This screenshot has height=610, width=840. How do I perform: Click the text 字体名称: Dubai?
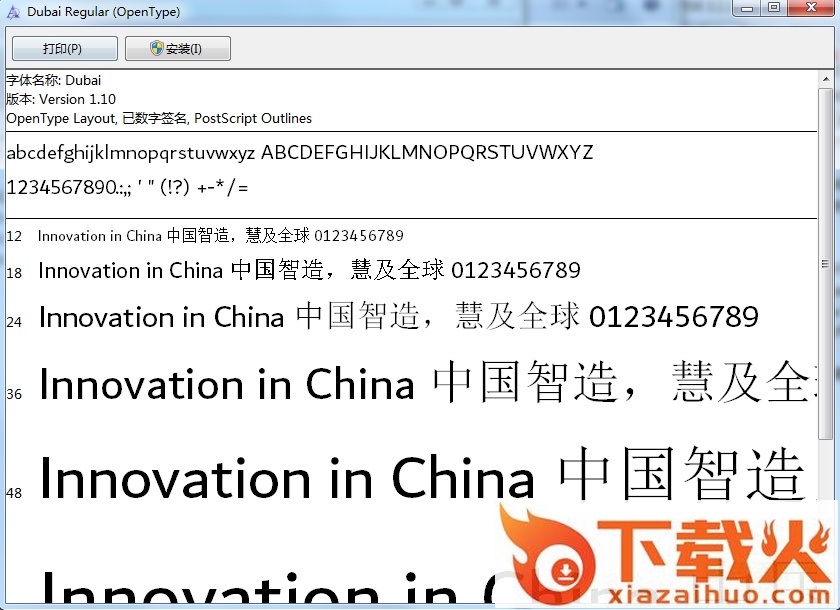pos(54,80)
